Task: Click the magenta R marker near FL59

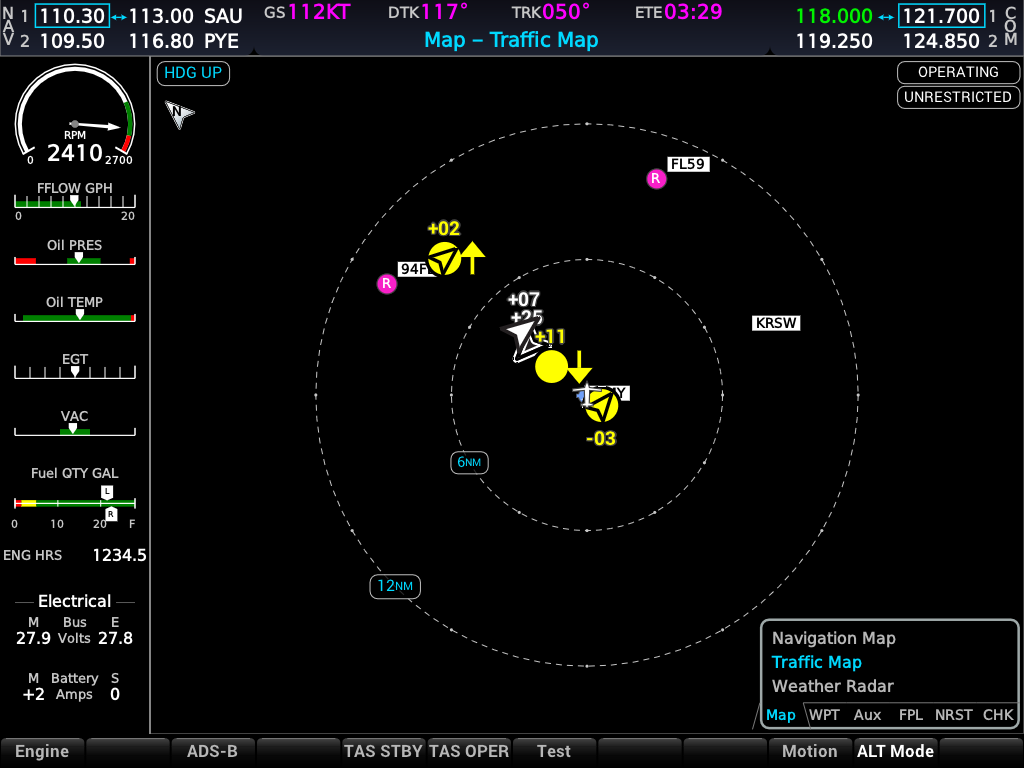Action: tap(656, 178)
